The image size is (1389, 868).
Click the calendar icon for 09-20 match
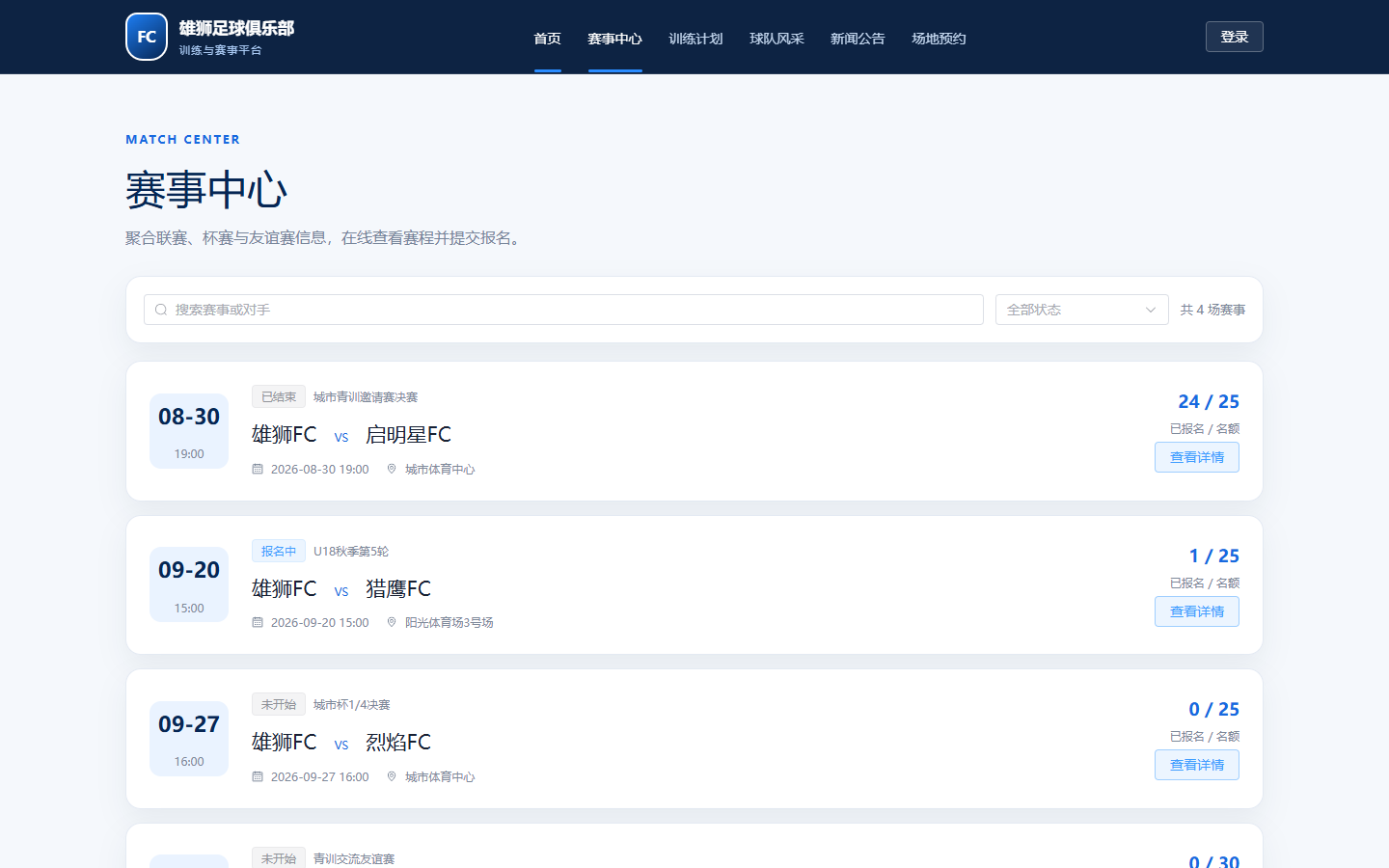point(258,622)
